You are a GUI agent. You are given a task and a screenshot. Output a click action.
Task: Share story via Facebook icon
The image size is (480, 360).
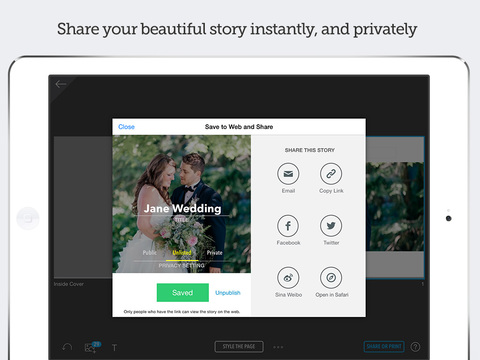pyautogui.click(x=288, y=226)
